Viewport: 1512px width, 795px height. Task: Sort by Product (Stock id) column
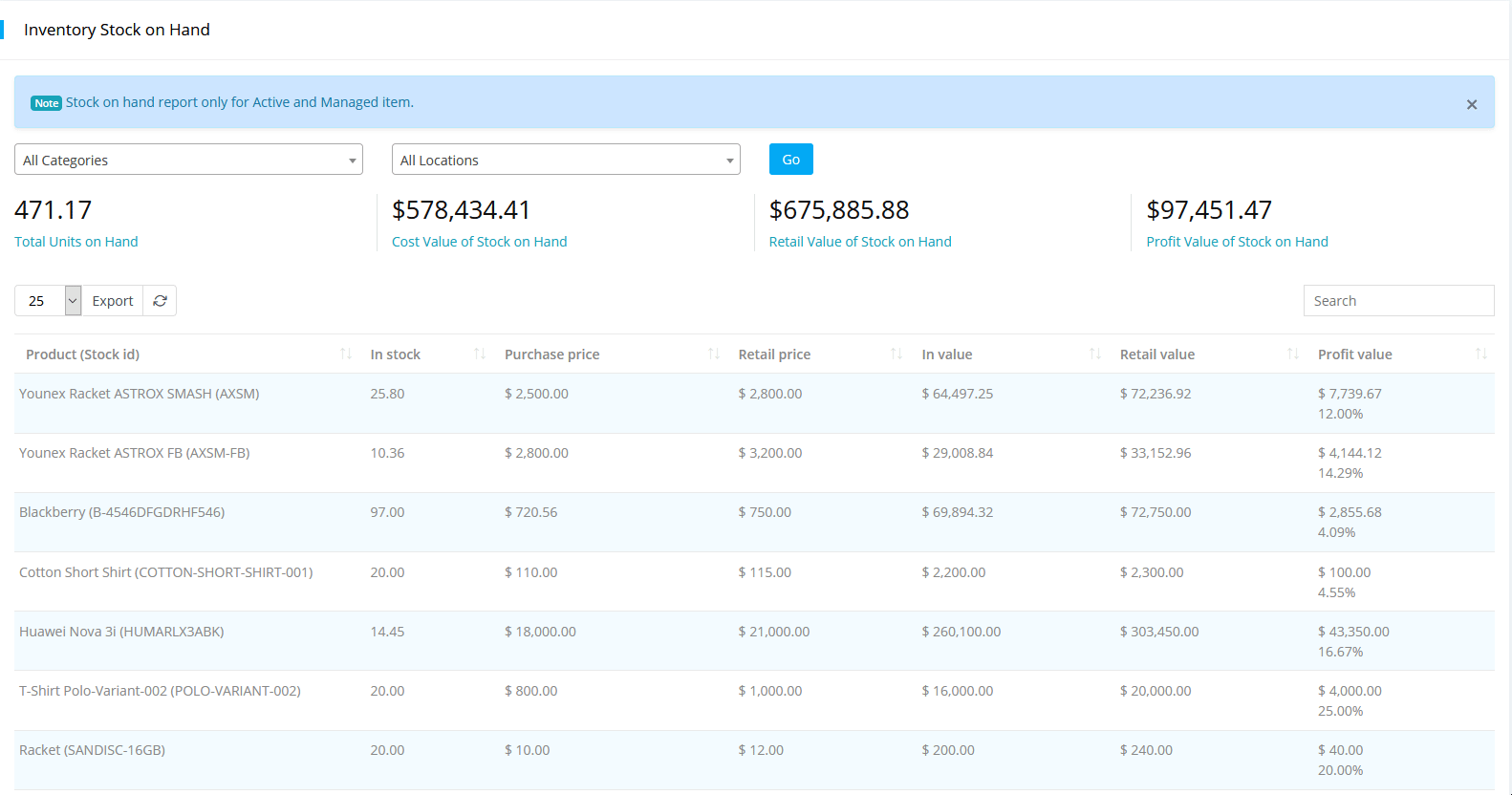(x=345, y=355)
